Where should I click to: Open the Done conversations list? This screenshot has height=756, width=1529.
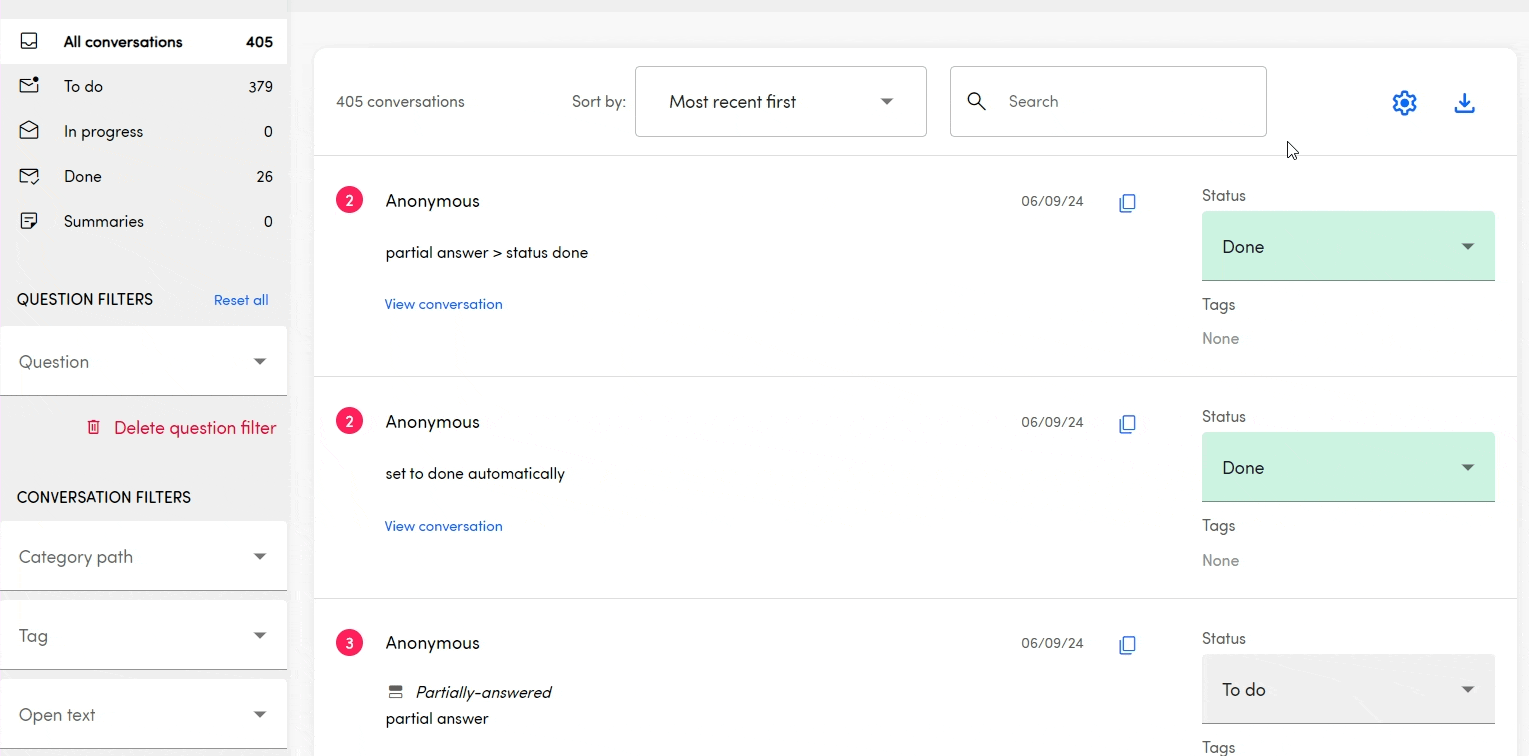[83, 176]
